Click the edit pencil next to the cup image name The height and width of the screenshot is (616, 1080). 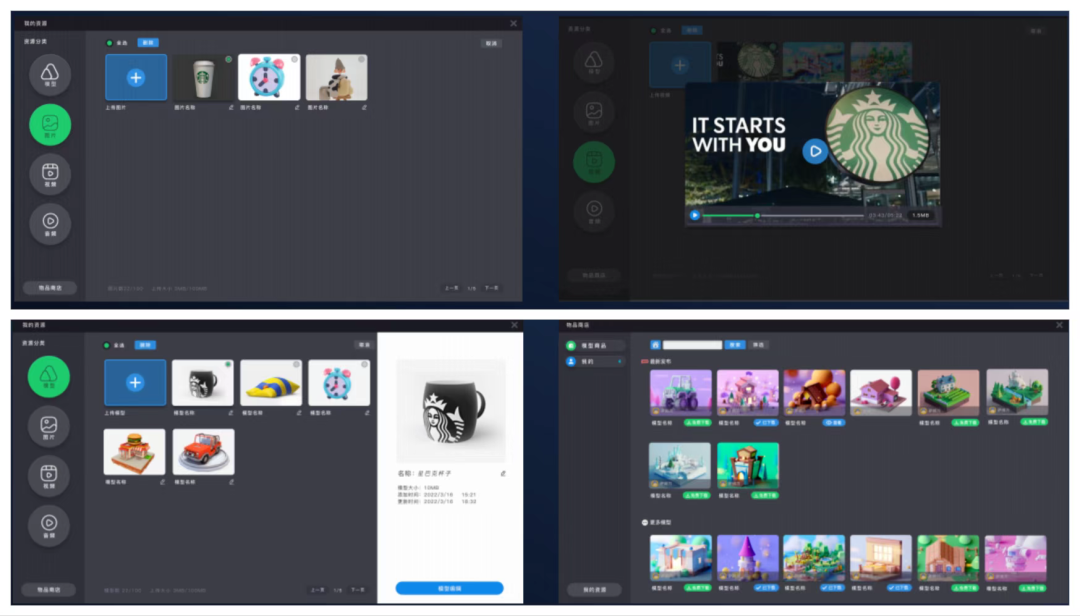(229, 106)
